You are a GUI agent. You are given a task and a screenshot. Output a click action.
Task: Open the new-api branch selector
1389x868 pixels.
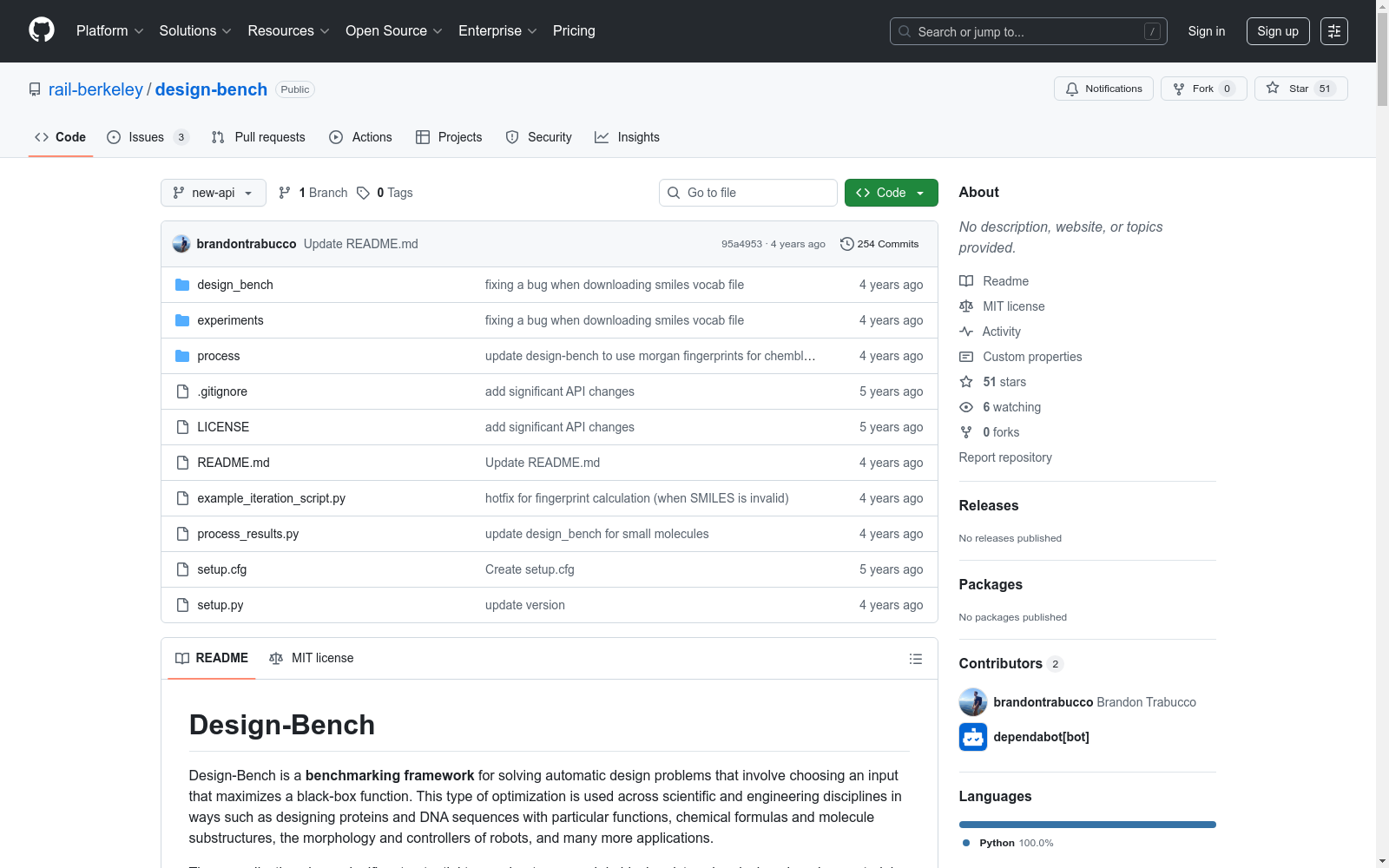pyautogui.click(x=214, y=193)
